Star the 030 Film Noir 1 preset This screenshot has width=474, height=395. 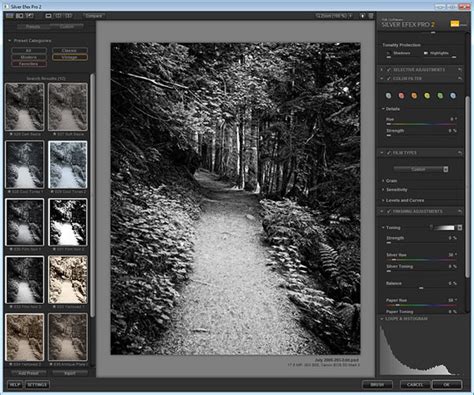pyautogui.click(x=11, y=249)
